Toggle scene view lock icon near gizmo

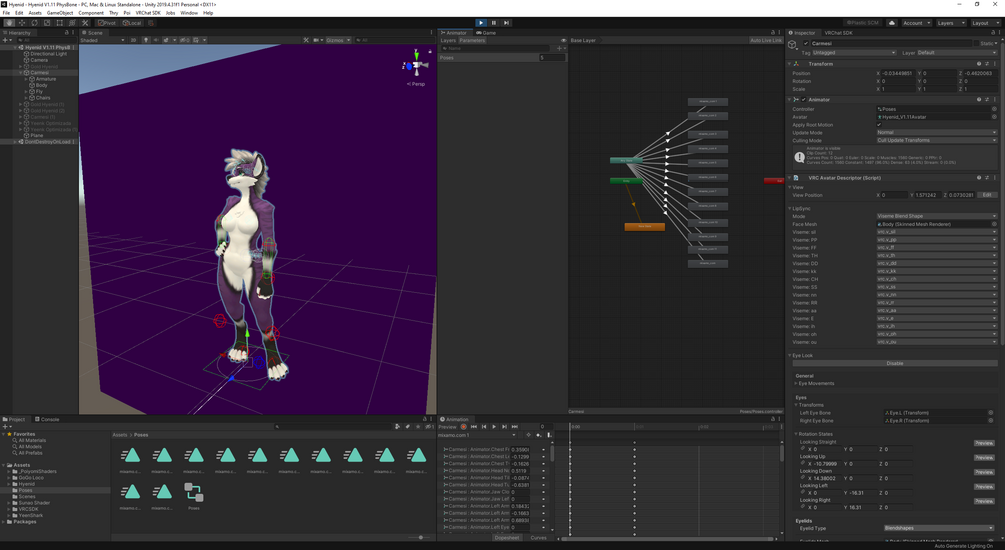pyautogui.click(x=430, y=51)
